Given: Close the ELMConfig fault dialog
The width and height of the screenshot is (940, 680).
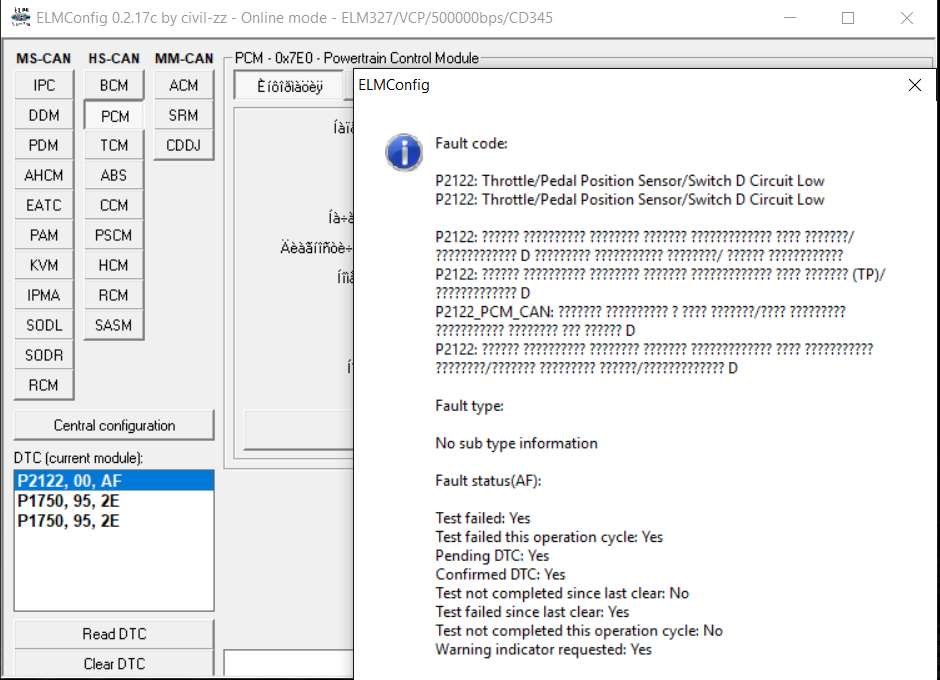Looking at the screenshot, I should click(x=914, y=85).
